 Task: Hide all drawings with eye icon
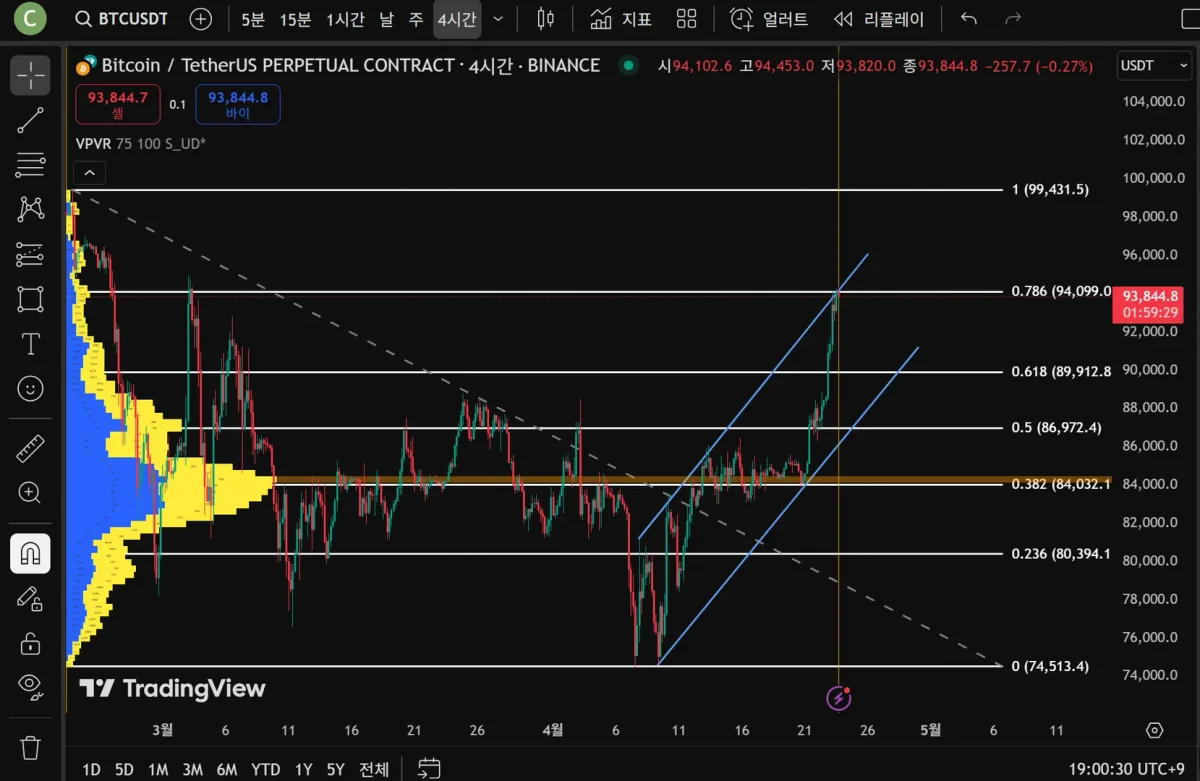coord(30,685)
